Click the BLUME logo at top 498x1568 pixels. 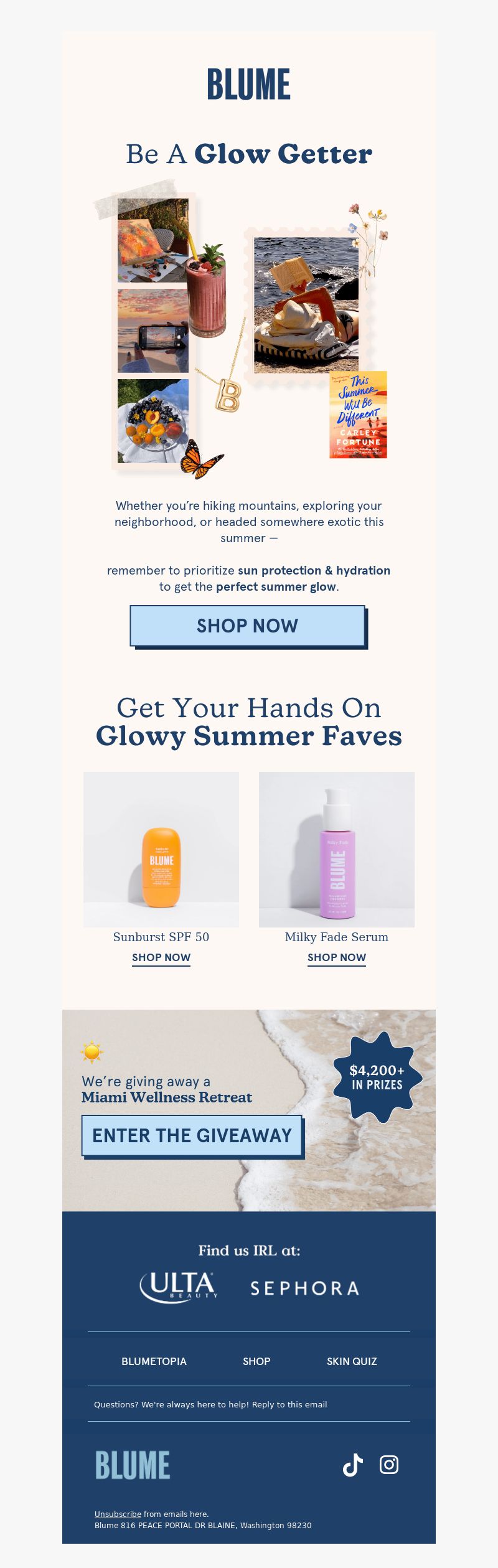coord(249,85)
